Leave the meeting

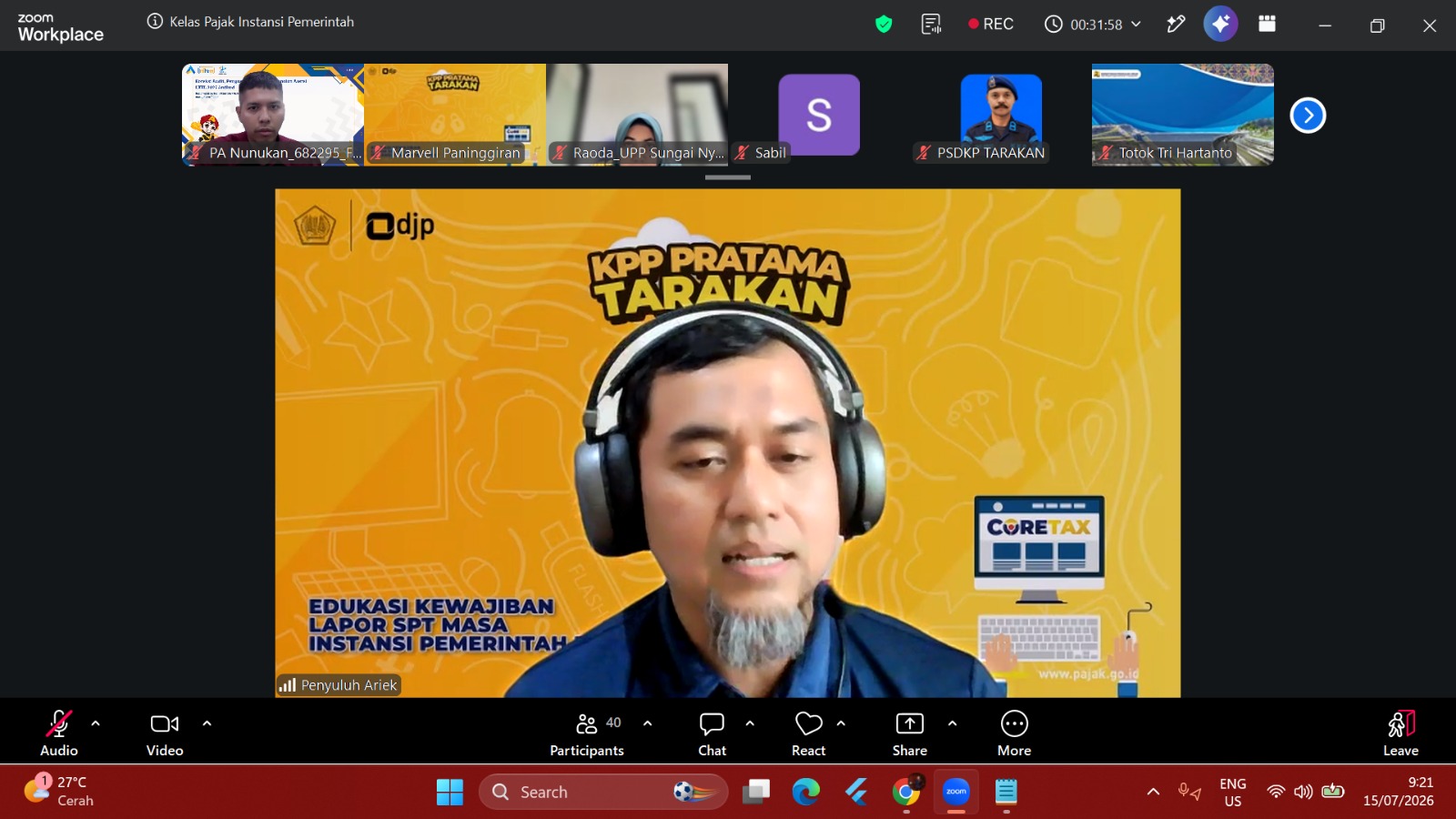1401,733
